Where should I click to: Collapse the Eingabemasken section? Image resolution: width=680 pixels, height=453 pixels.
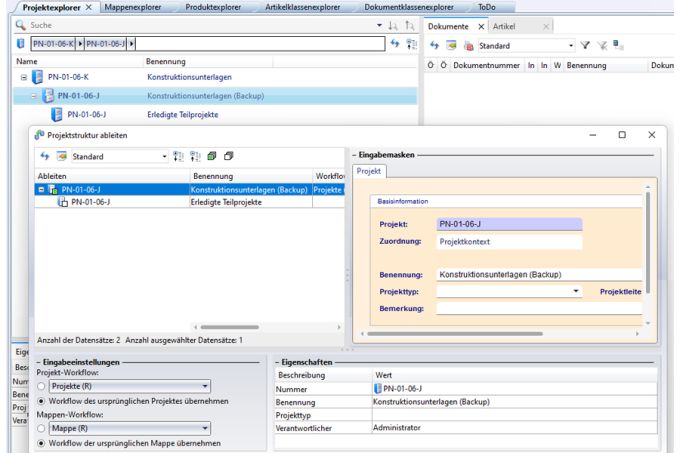[354, 155]
